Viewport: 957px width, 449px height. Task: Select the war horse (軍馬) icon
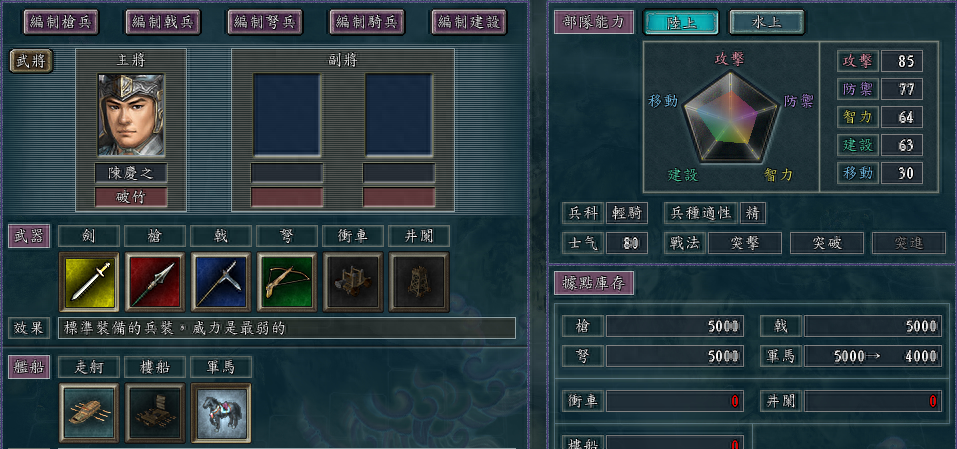(x=221, y=413)
